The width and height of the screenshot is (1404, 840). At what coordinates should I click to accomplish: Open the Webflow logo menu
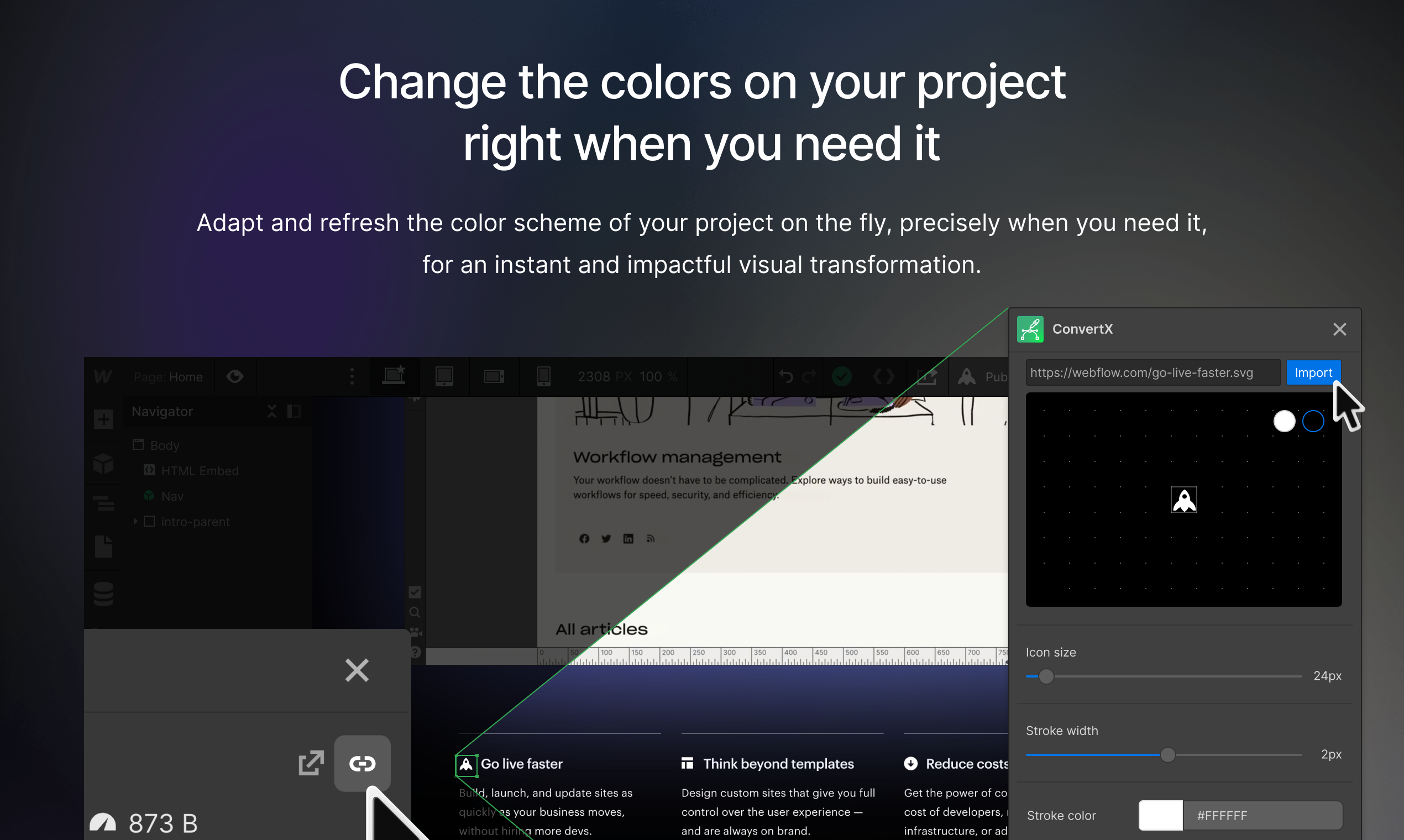pos(103,377)
